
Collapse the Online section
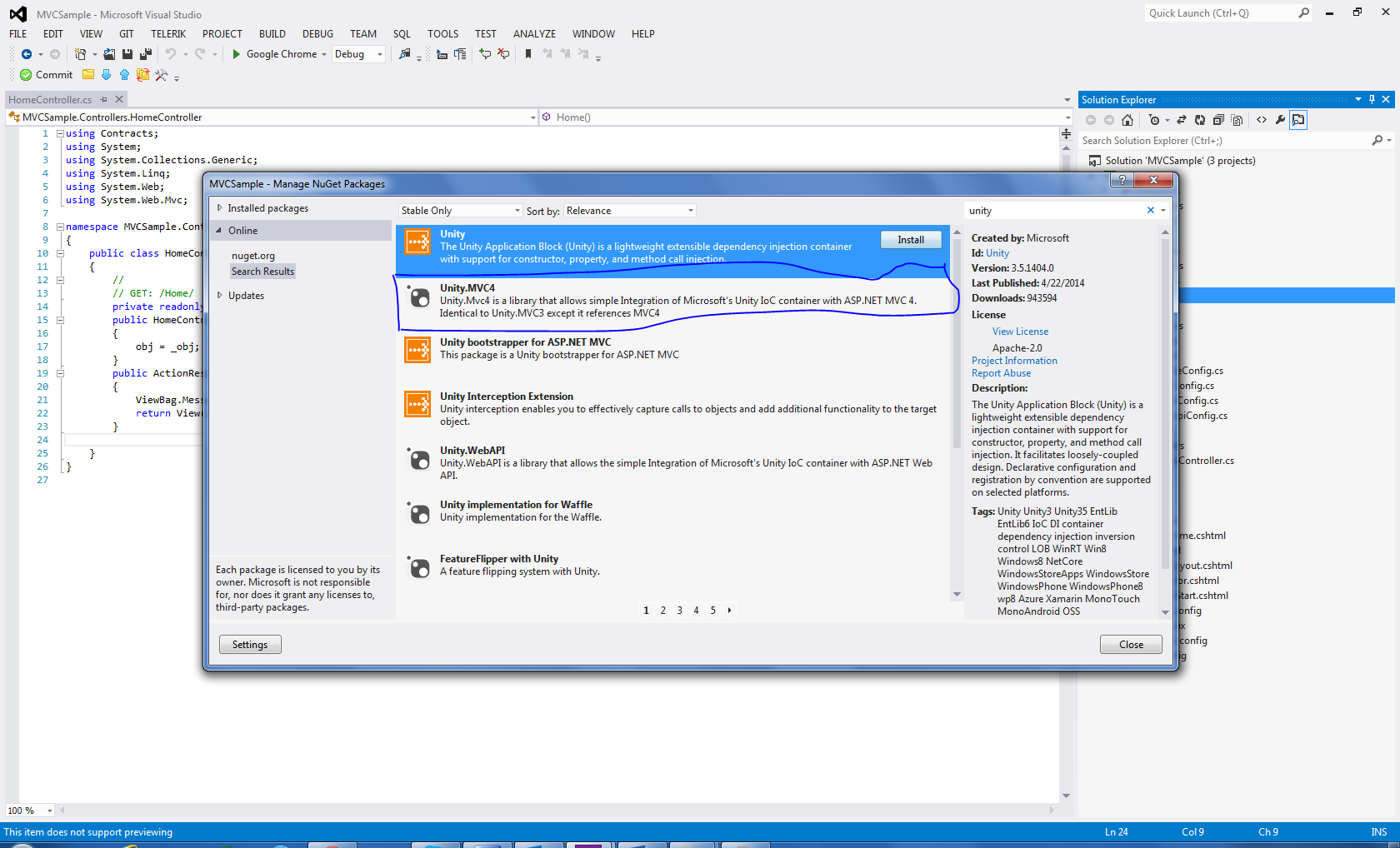(219, 231)
